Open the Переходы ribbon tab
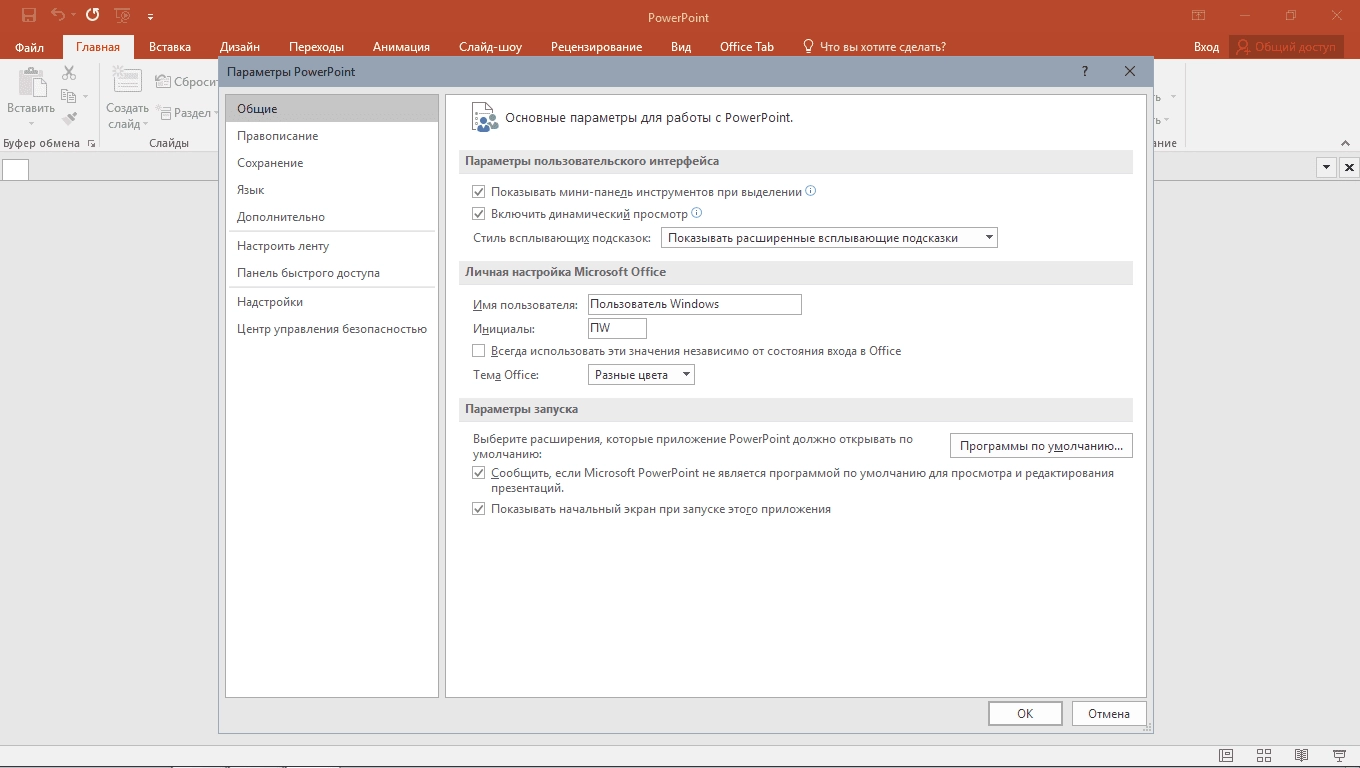This screenshot has height=768, width=1360. pos(316,47)
